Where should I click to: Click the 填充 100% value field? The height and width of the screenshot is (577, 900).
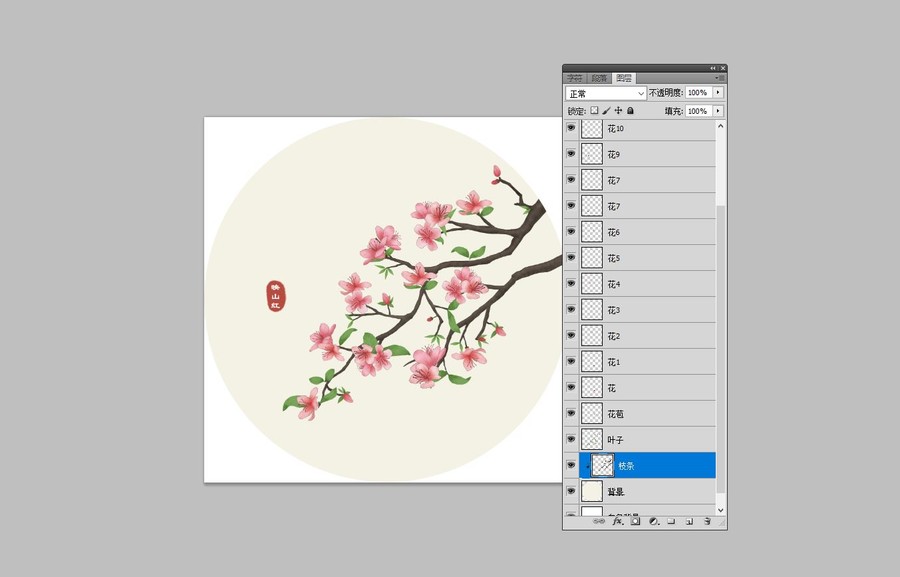[x=699, y=111]
